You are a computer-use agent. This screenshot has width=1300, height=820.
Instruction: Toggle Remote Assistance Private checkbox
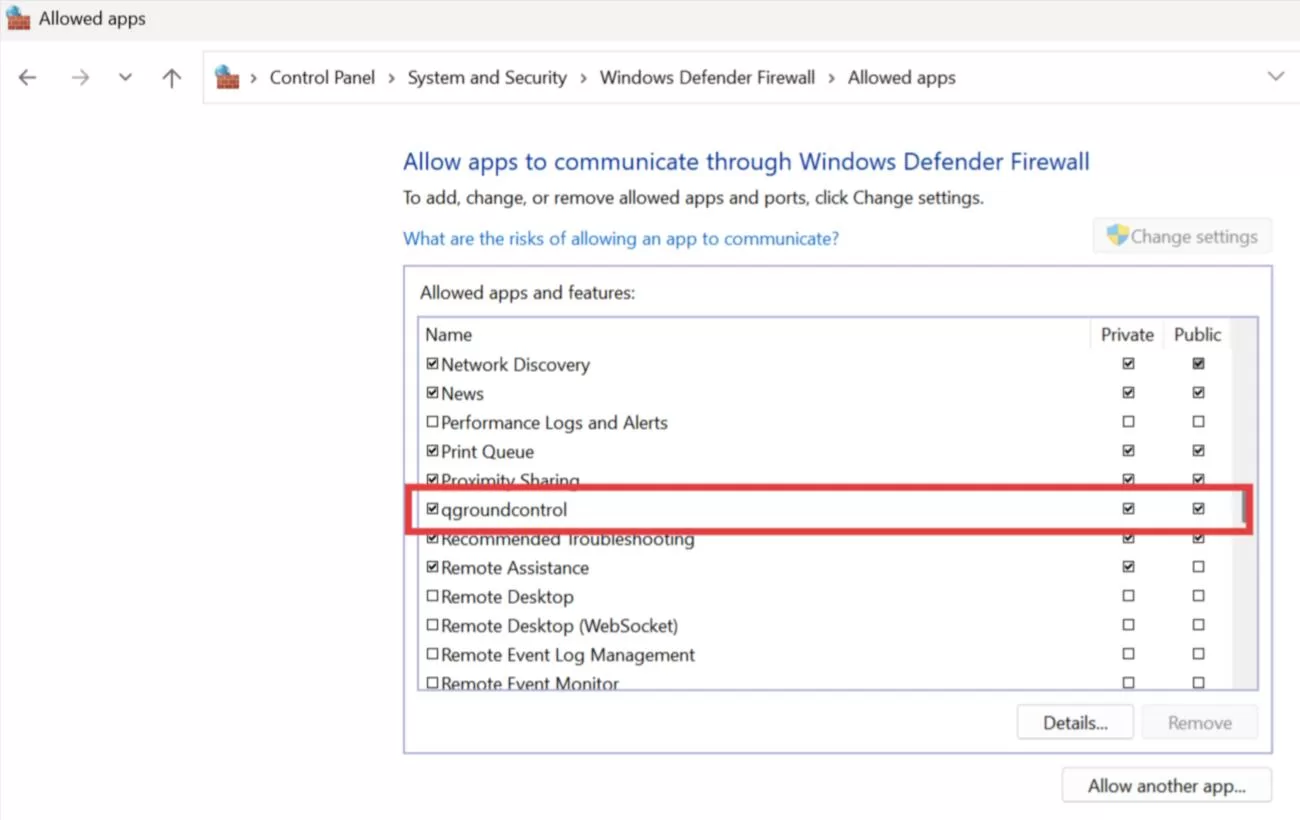[1128, 567]
